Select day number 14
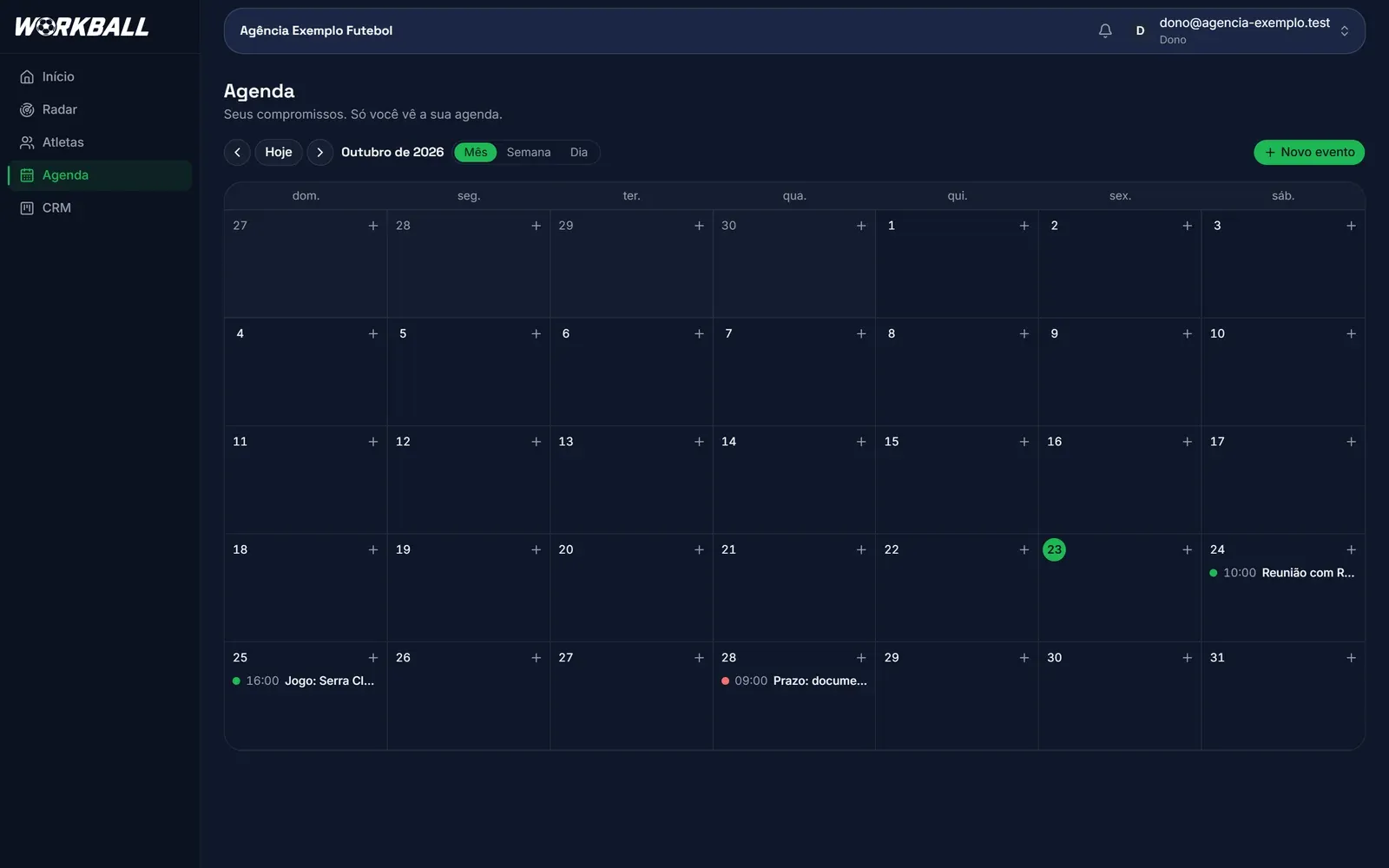 (x=728, y=442)
